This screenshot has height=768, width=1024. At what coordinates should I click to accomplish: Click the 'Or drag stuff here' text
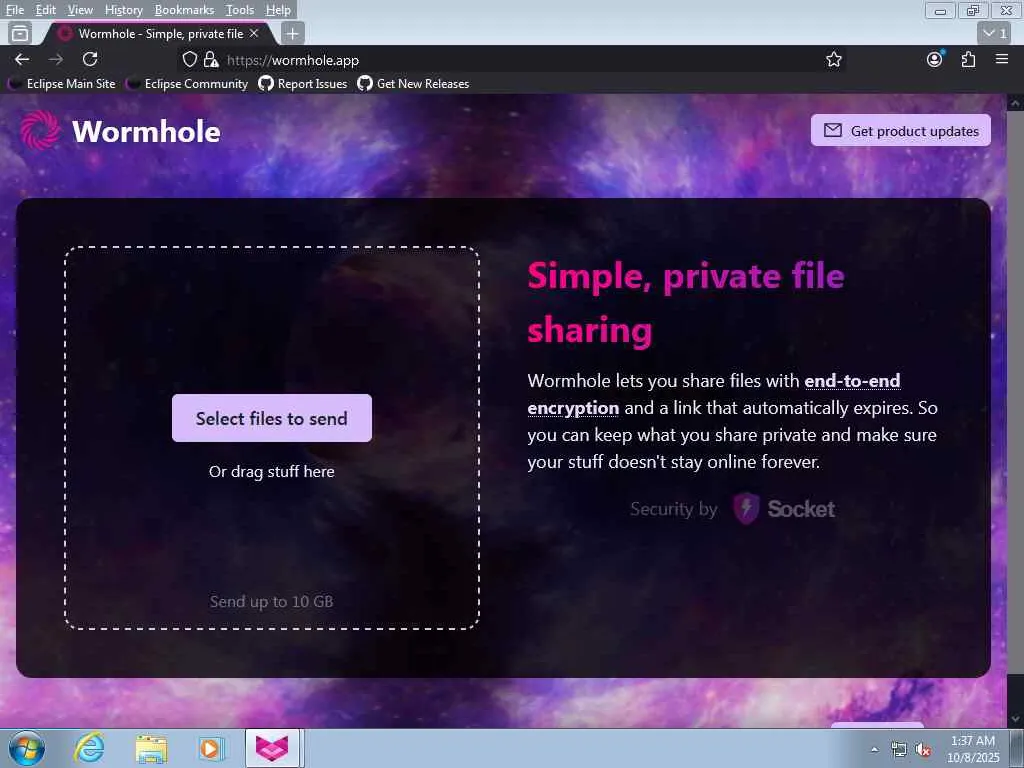pyautogui.click(x=272, y=472)
